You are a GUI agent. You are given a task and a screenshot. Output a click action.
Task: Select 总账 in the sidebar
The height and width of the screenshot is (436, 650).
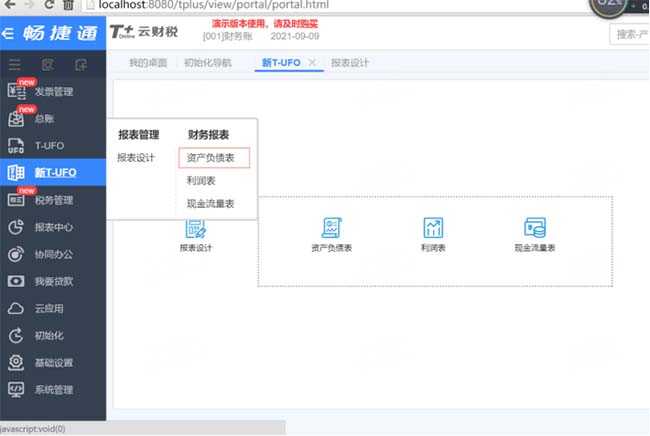pyautogui.click(x=45, y=119)
